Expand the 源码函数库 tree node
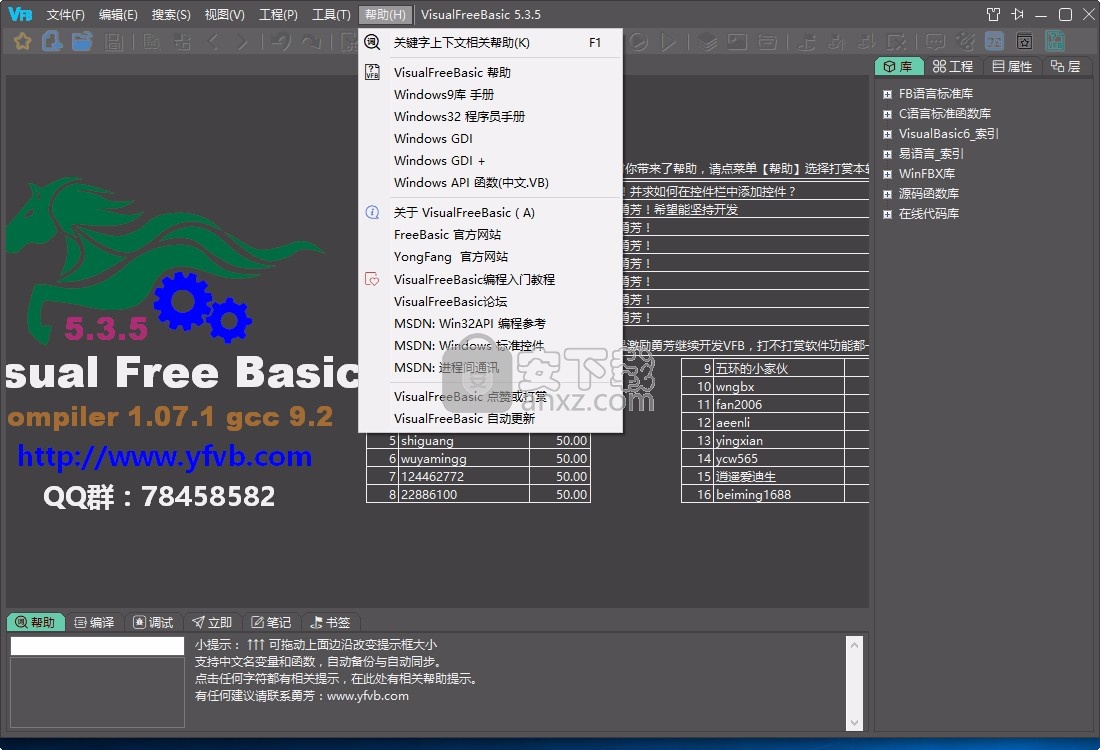 (887, 194)
